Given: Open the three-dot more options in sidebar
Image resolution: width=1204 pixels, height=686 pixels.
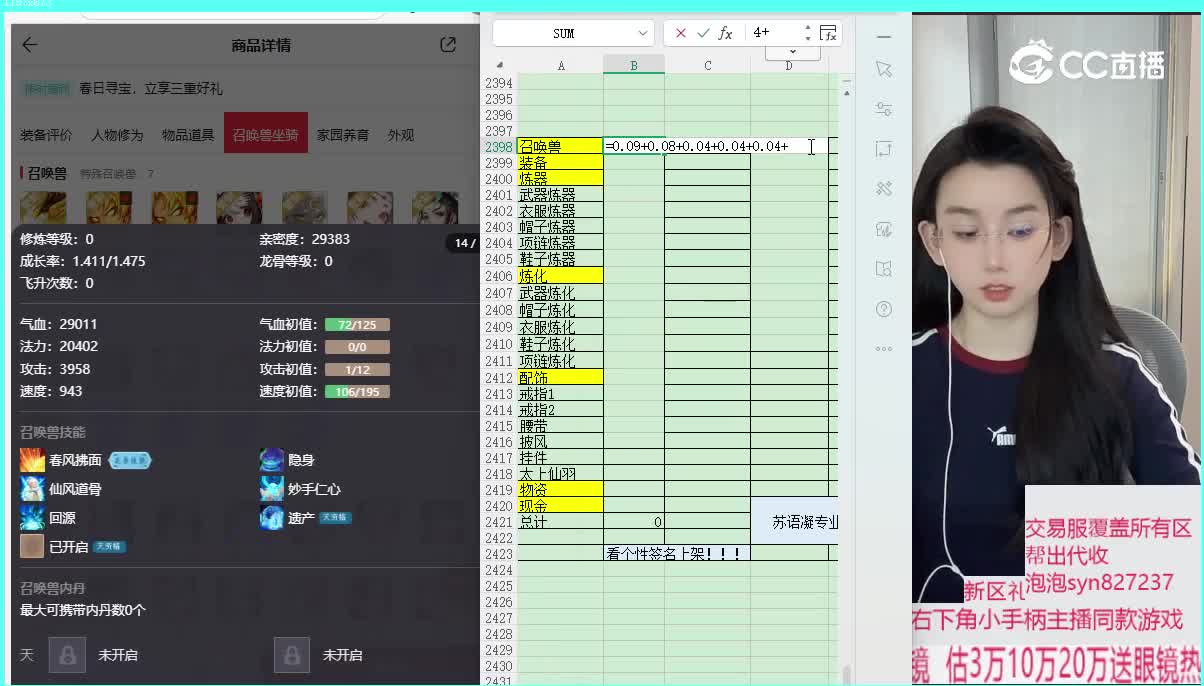Looking at the screenshot, I should coord(883,349).
